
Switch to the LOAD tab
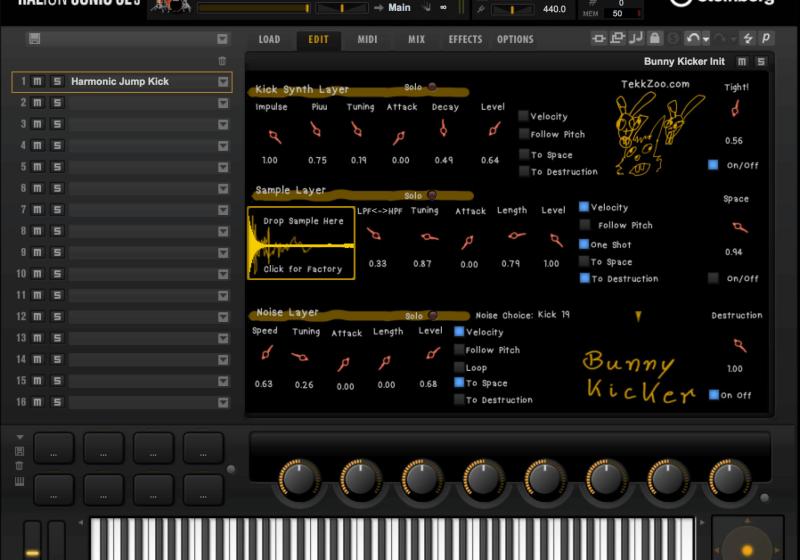[269, 39]
